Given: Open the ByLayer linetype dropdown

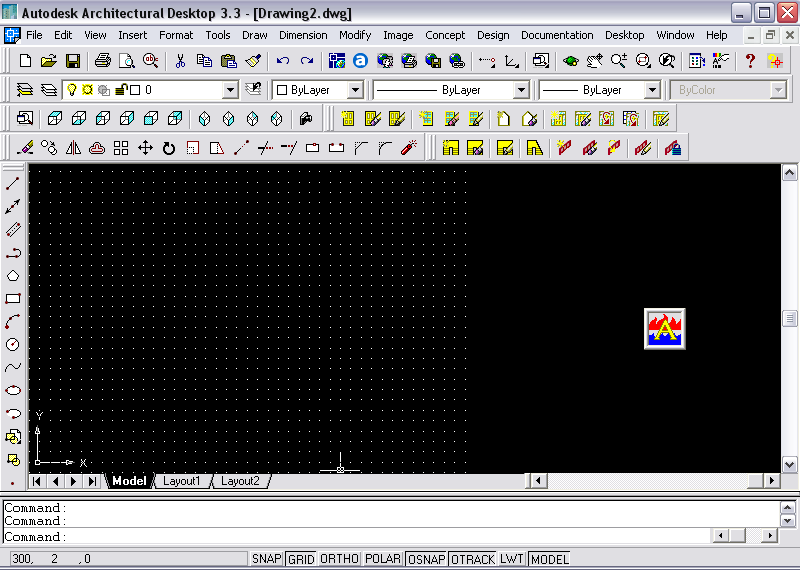Looking at the screenshot, I should point(521,90).
